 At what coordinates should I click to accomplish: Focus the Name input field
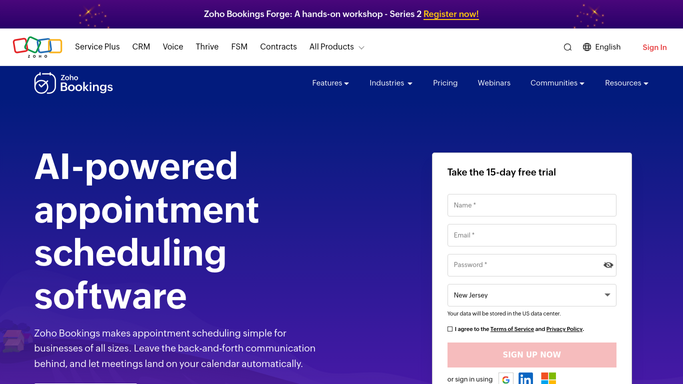coord(531,205)
